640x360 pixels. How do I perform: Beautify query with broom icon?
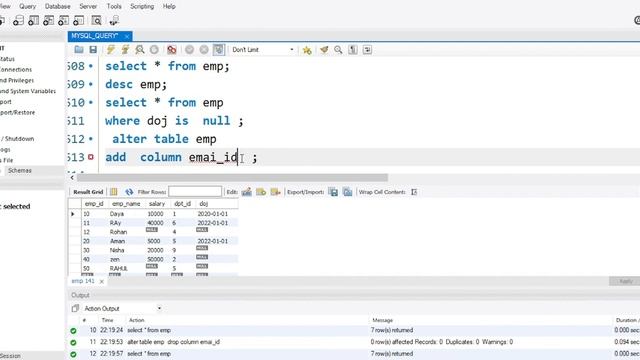point(324,50)
